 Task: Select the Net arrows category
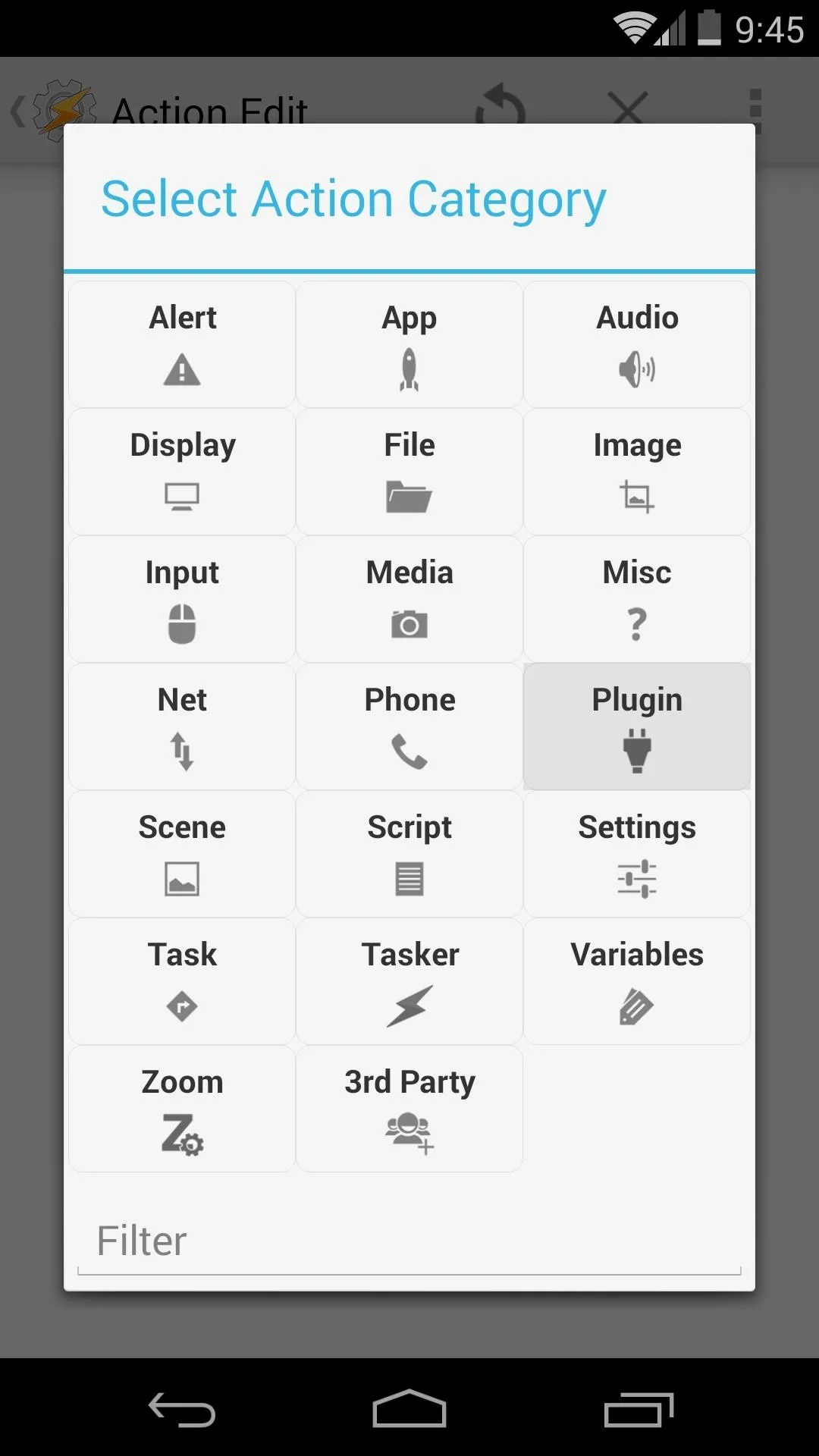[x=182, y=726]
